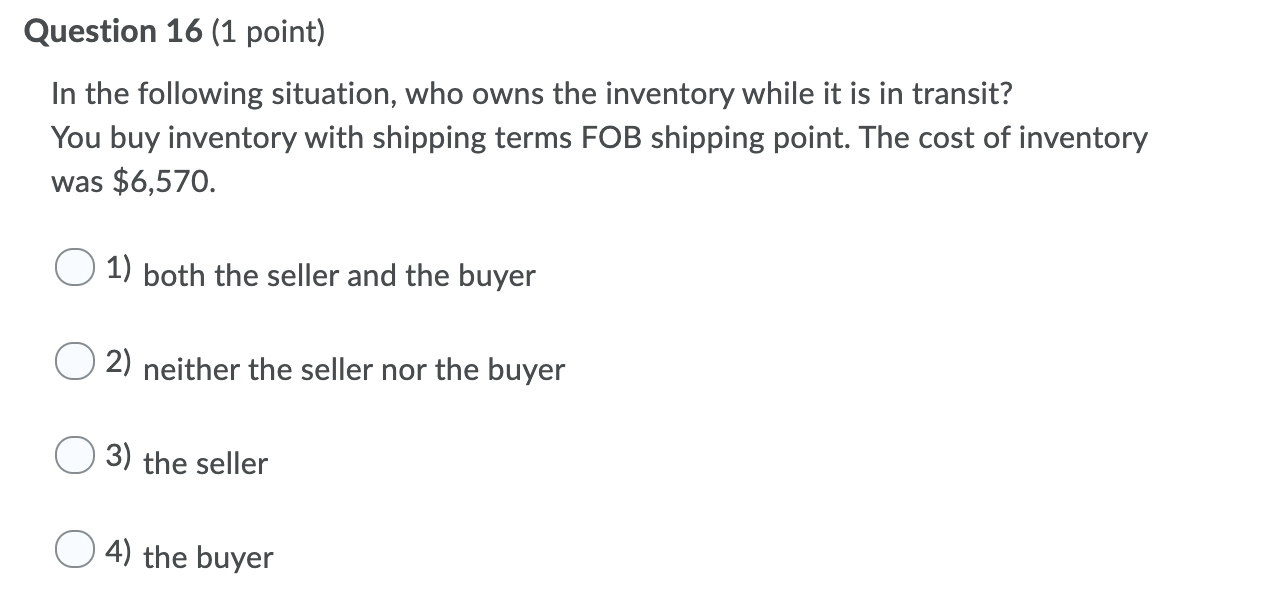Image resolution: width=1279 pixels, height=611 pixels.
Task: Click the circle next to 'the buyer'
Action: coord(73,548)
